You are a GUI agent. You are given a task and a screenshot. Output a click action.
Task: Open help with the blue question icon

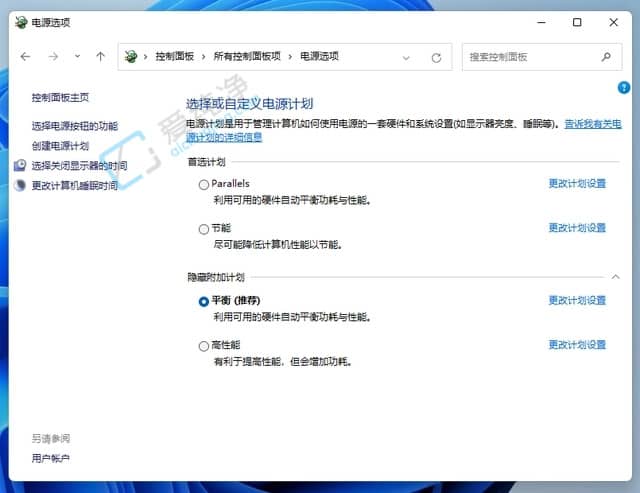623,87
